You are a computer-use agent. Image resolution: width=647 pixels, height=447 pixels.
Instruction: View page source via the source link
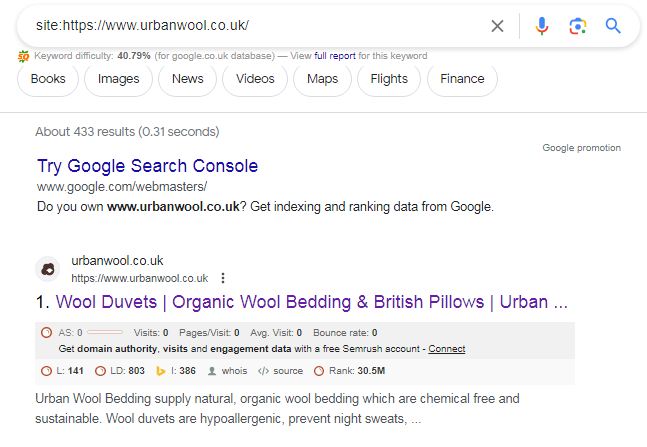[x=288, y=371]
